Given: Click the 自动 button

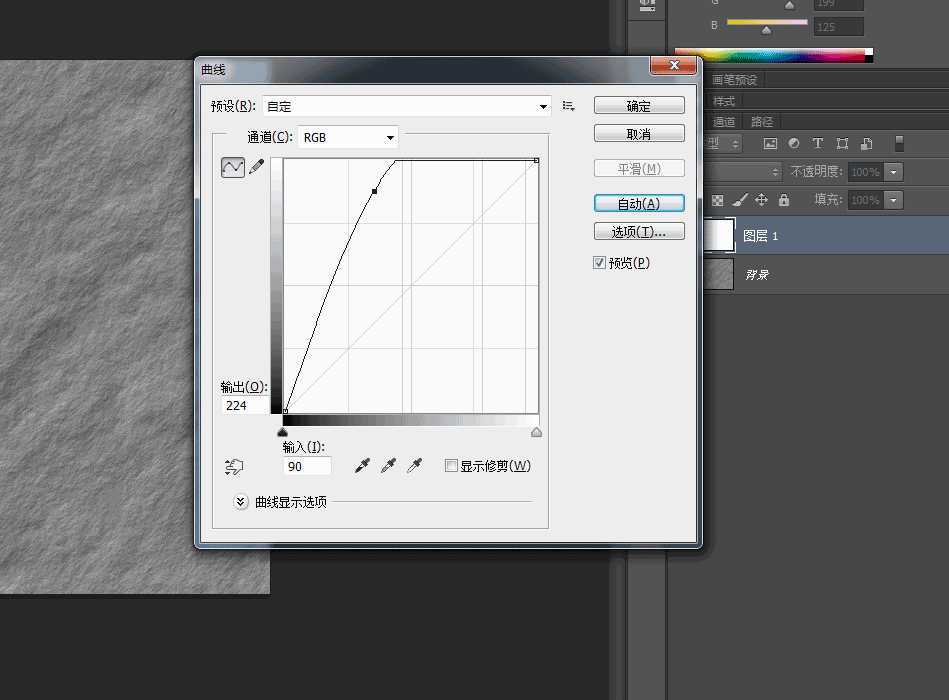Looking at the screenshot, I should (639, 202).
